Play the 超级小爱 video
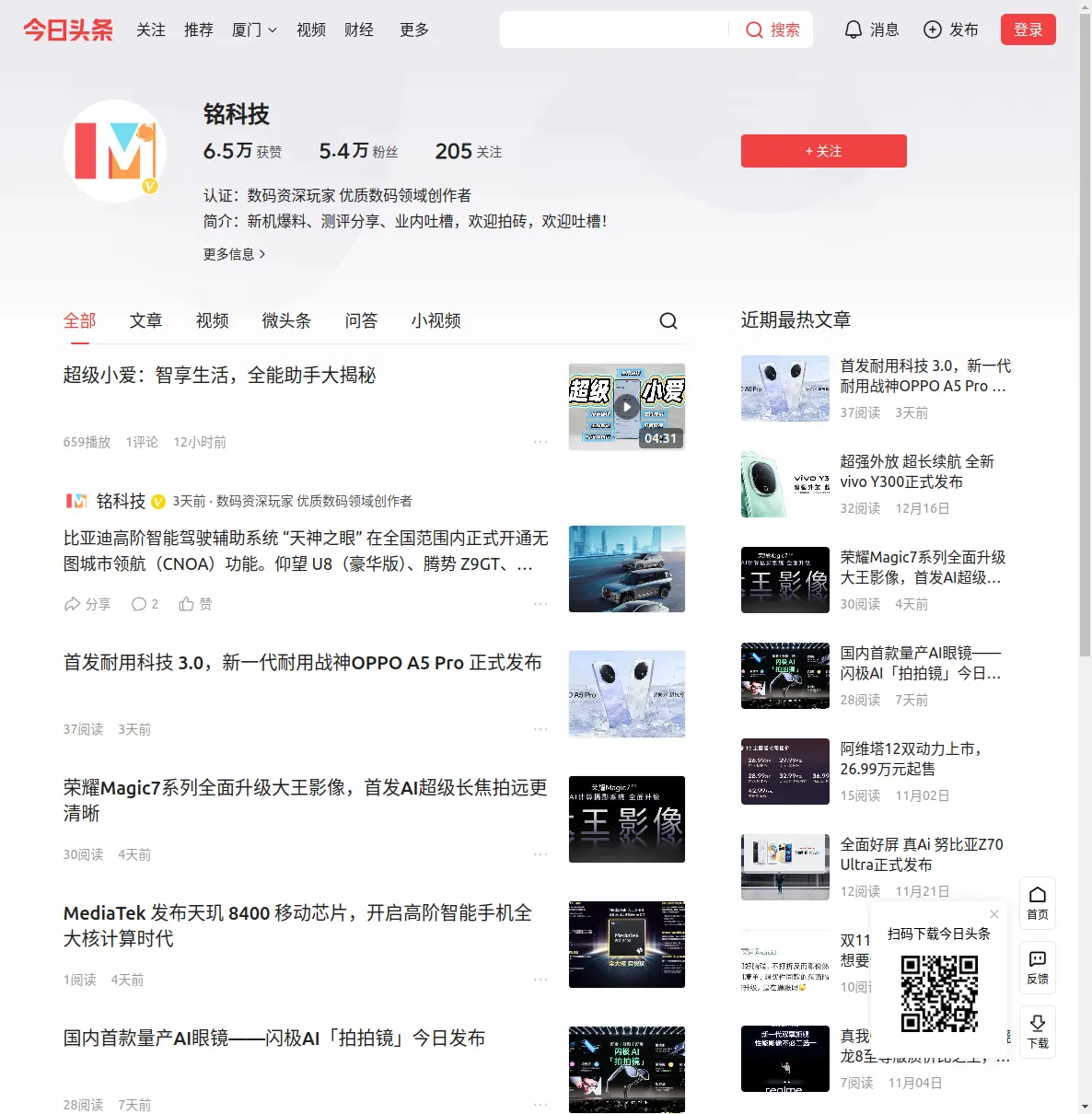1092x1114 pixels. pos(627,407)
